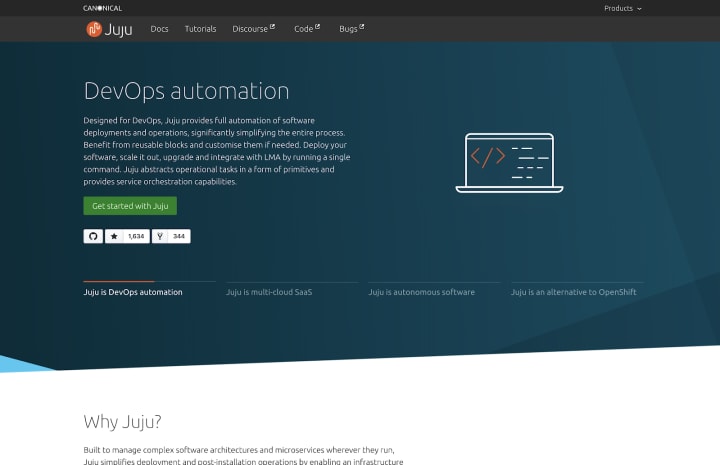720x465 pixels.
Task: Switch to Juju is an alternative to OpenShift tab
Action: tap(574, 292)
